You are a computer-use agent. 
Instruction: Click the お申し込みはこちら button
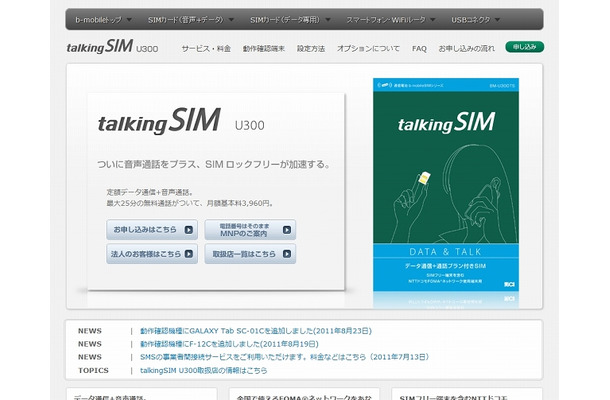click(152, 230)
